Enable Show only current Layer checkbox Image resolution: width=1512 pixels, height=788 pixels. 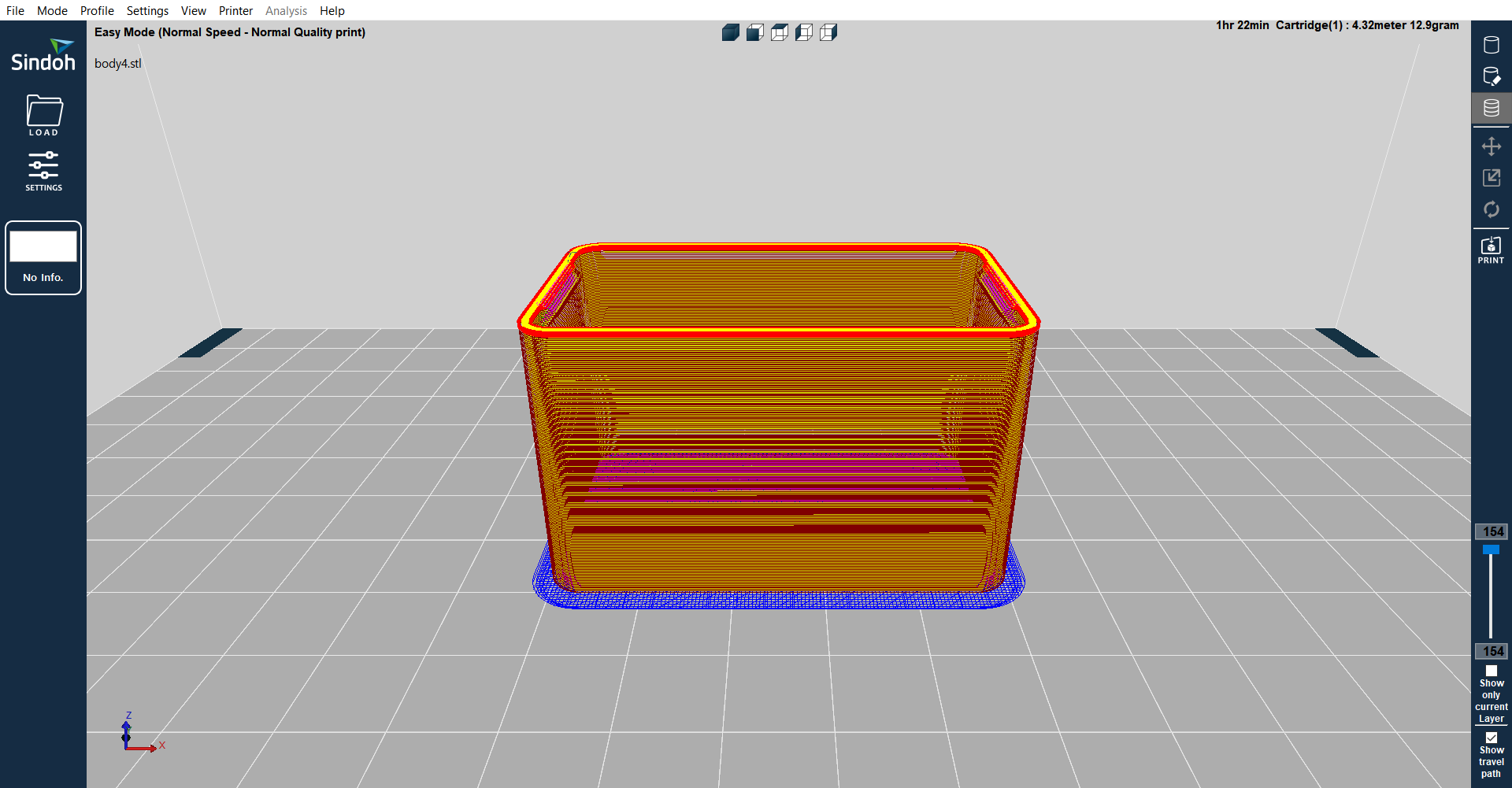(x=1492, y=671)
